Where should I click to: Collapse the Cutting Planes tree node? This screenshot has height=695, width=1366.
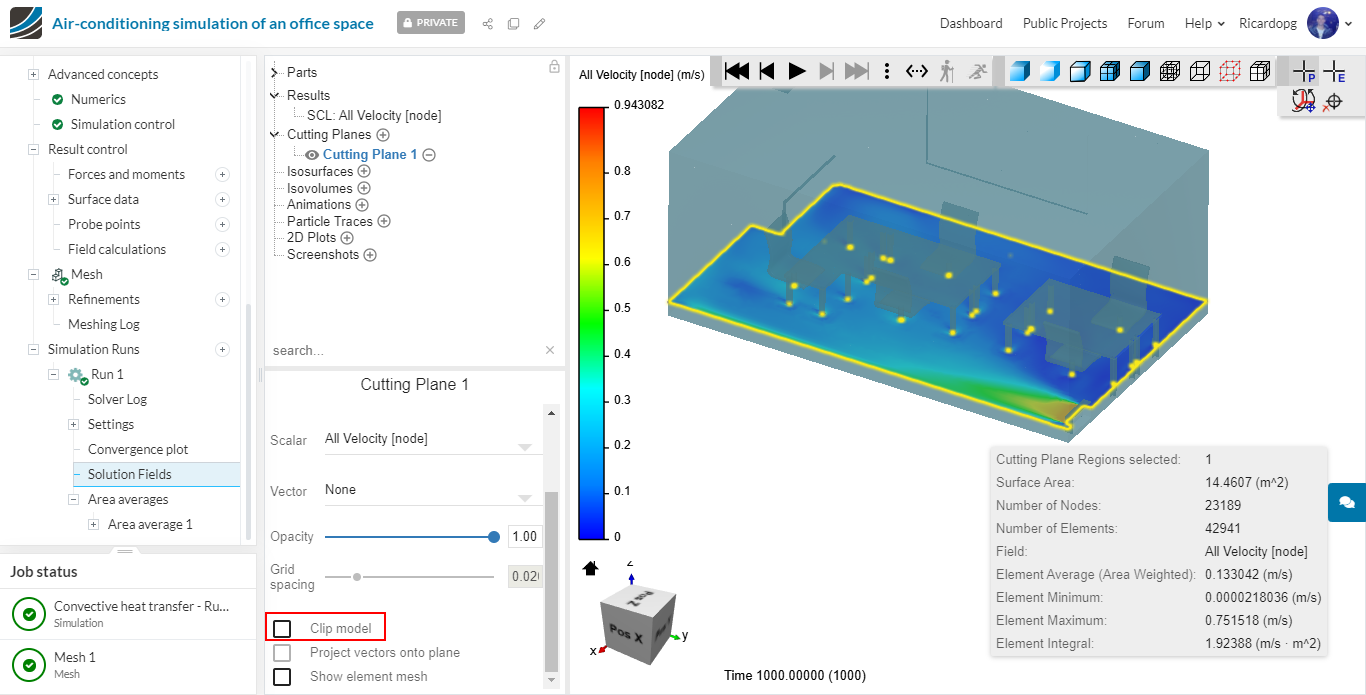275,134
